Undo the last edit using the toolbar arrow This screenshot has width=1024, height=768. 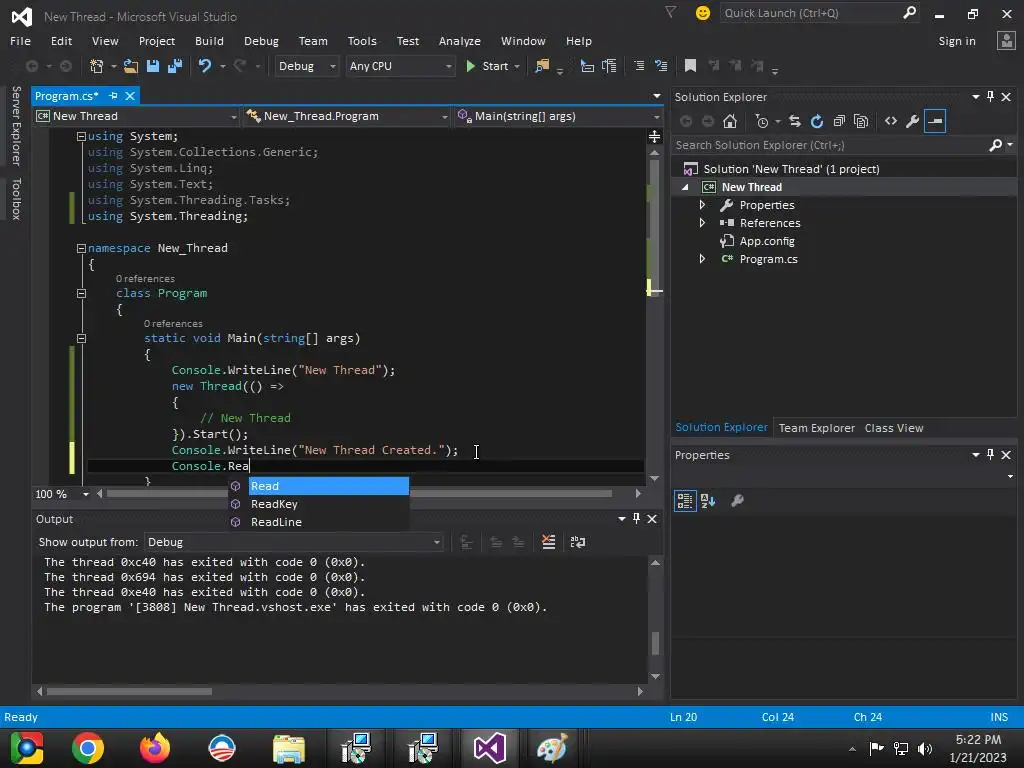coord(204,66)
